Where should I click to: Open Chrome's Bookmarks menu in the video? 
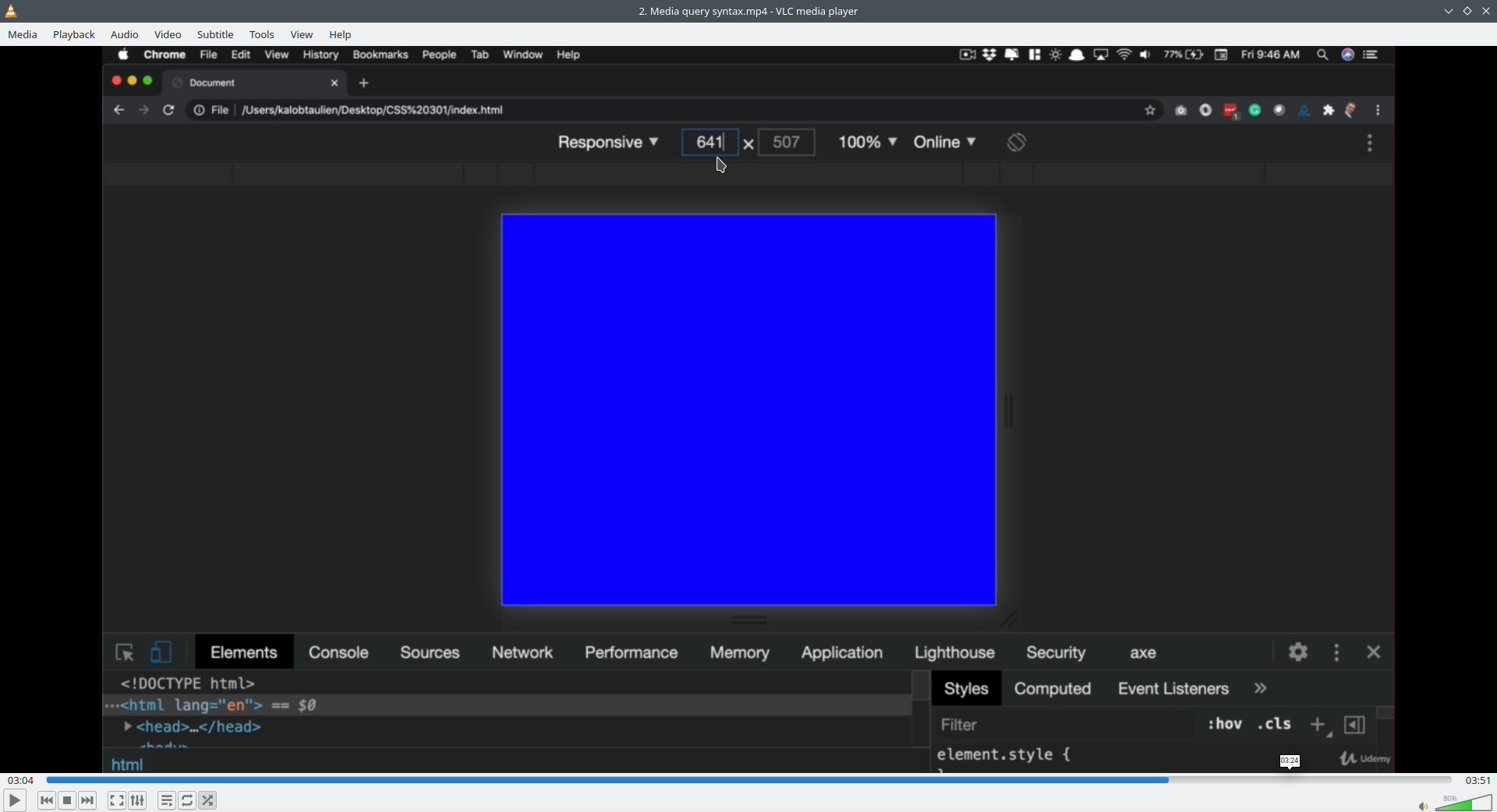click(x=380, y=55)
